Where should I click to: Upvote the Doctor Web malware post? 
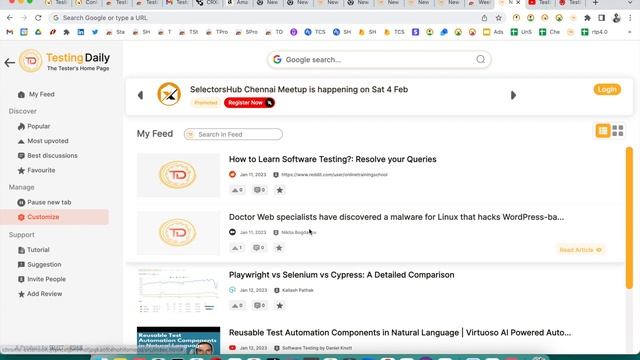tap(237, 248)
